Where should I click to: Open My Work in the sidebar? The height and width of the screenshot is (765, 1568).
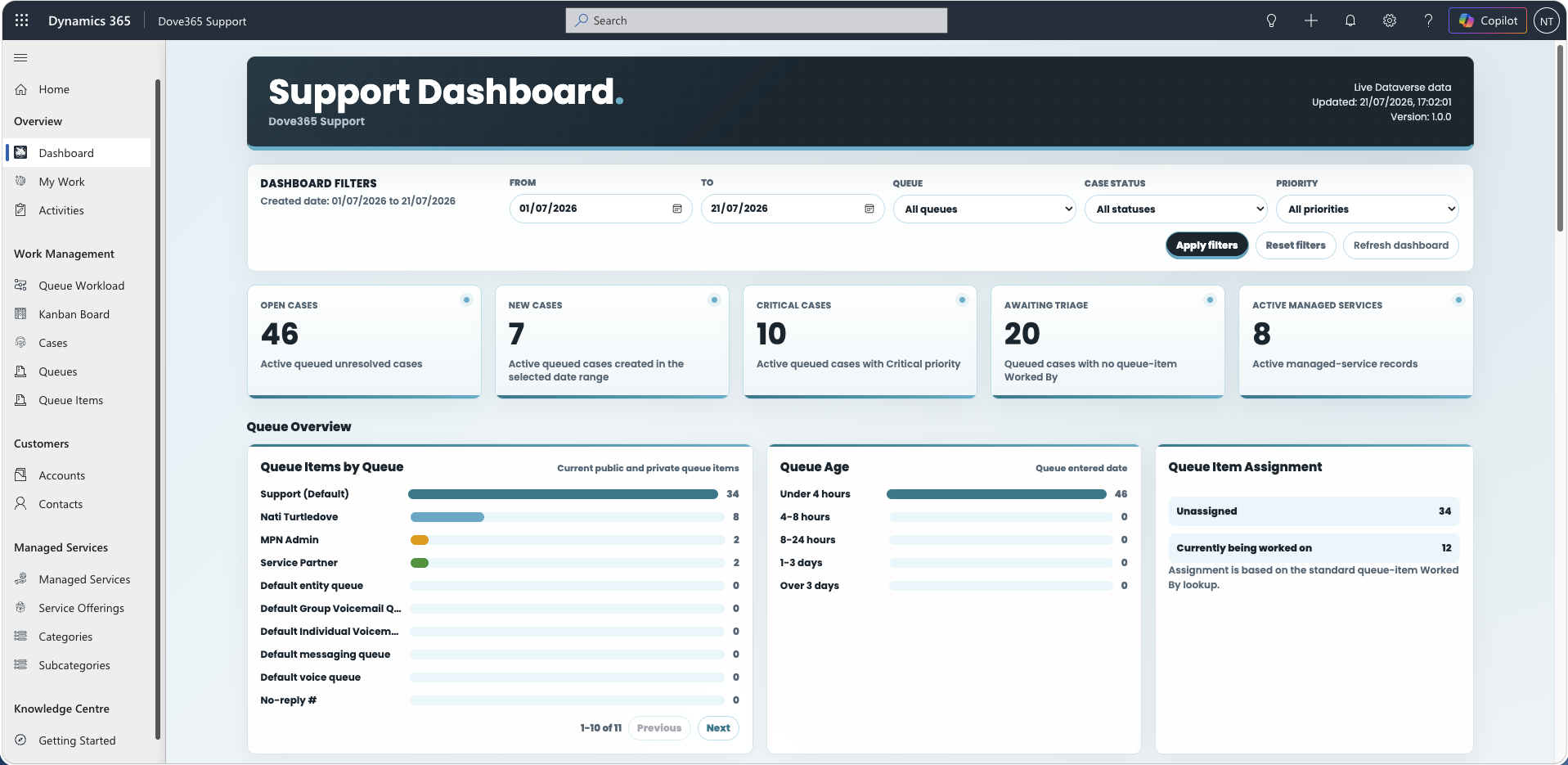pyautogui.click(x=78, y=182)
